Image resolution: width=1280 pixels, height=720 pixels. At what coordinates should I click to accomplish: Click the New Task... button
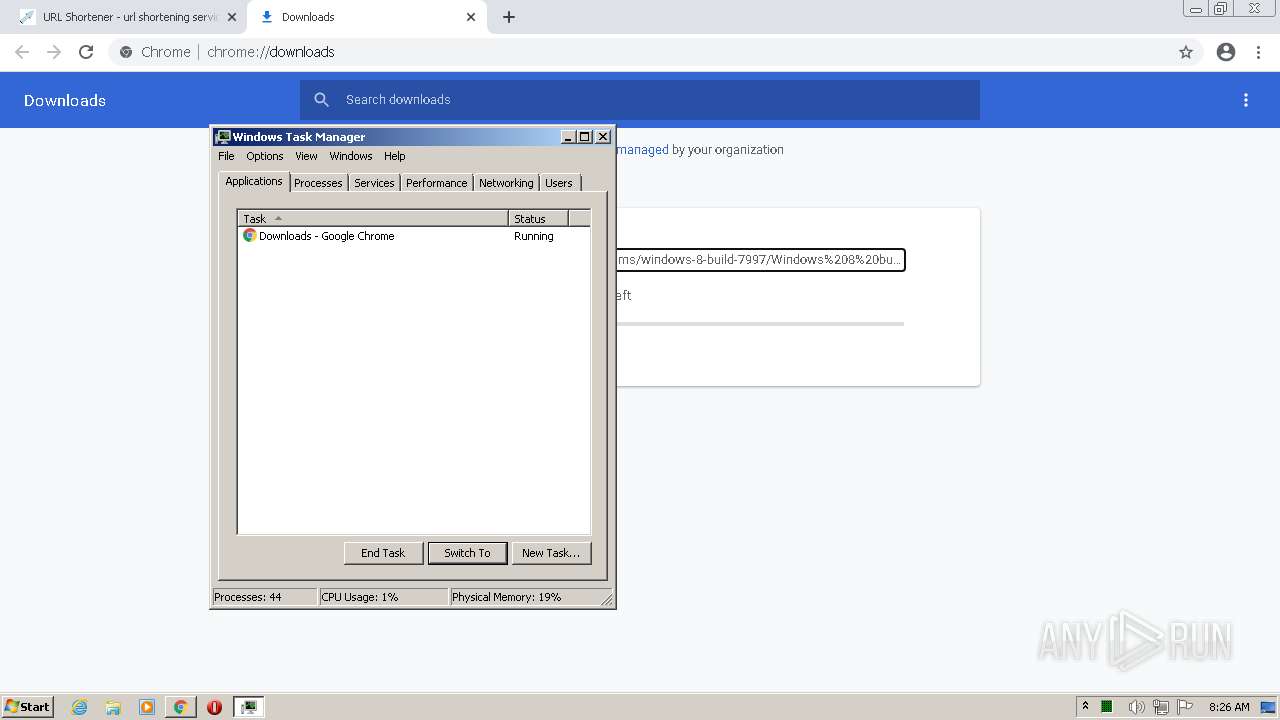[x=551, y=553]
